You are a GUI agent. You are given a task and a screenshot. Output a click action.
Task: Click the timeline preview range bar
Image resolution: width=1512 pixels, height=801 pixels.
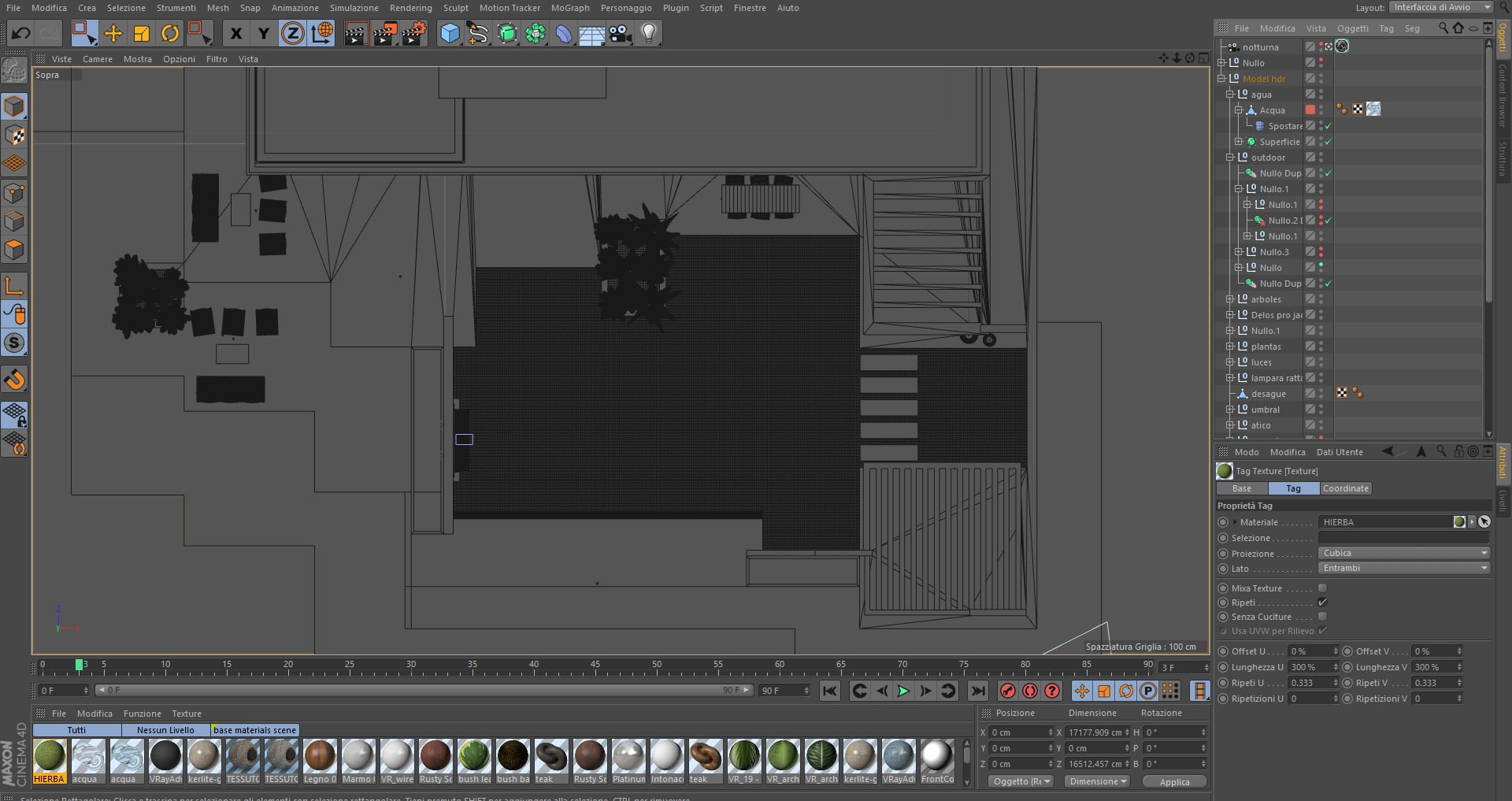[x=424, y=690]
